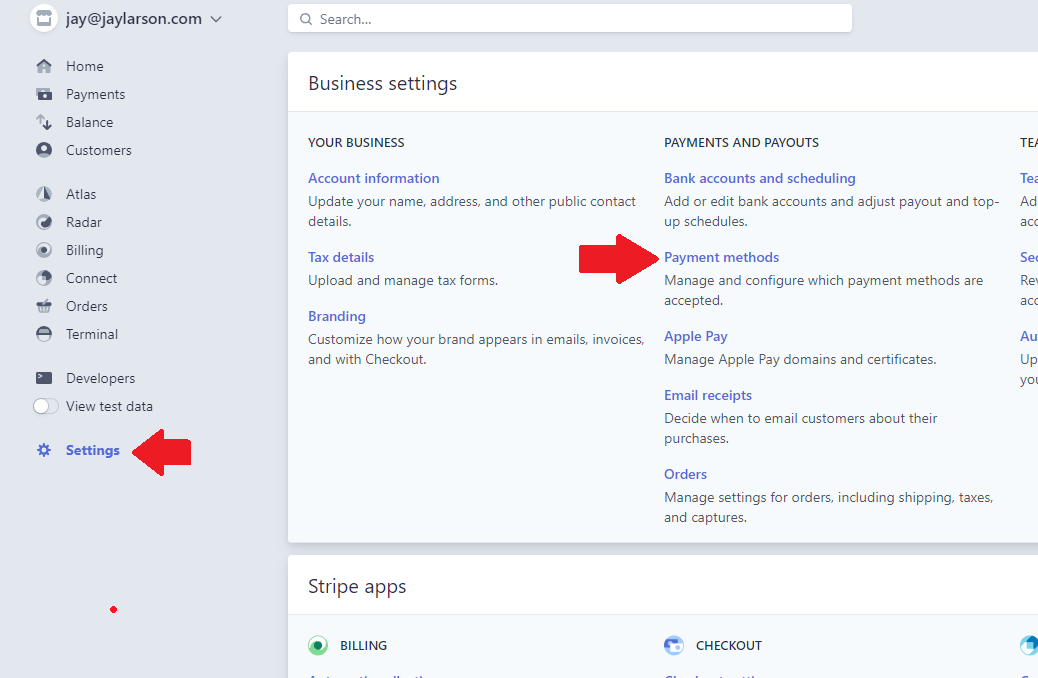The height and width of the screenshot is (678, 1038).
Task: Open the Home menu item
Action: [x=85, y=66]
